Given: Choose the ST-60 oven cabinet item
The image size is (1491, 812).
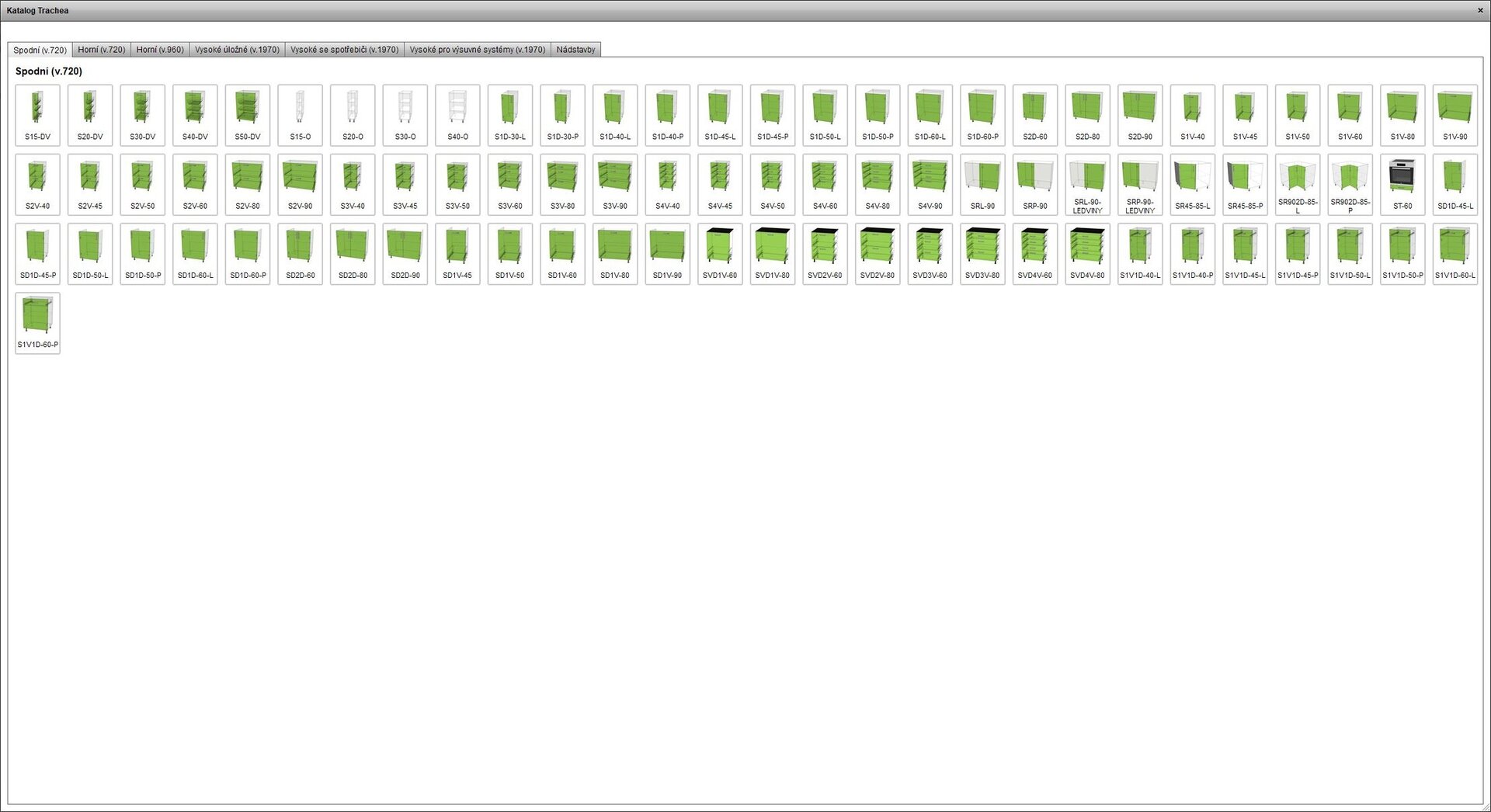Looking at the screenshot, I should point(1402,184).
